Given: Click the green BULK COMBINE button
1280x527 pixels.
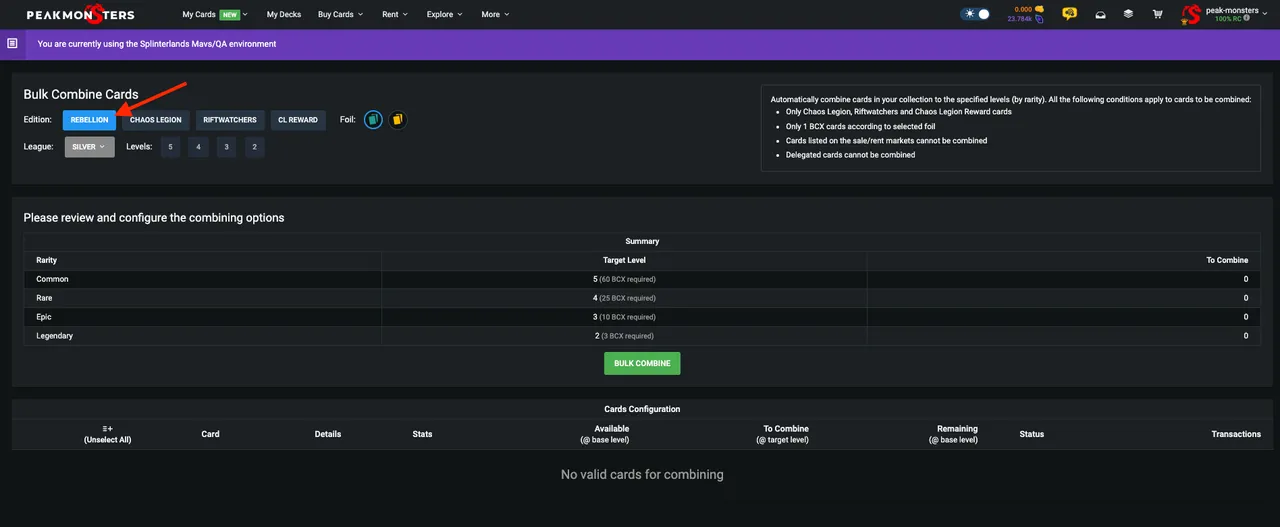Looking at the screenshot, I should (x=642, y=363).
